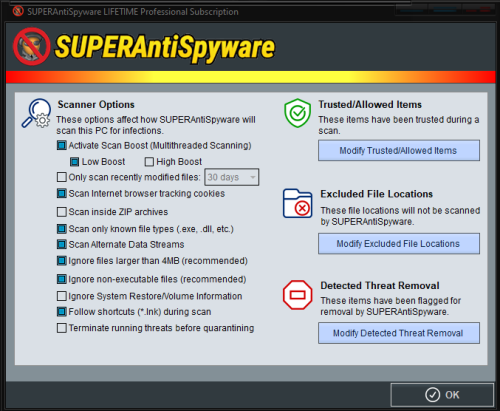The width and height of the screenshot is (500, 411).
Task: Click Modify Detected Threat Removal button
Action: [x=399, y=333]
